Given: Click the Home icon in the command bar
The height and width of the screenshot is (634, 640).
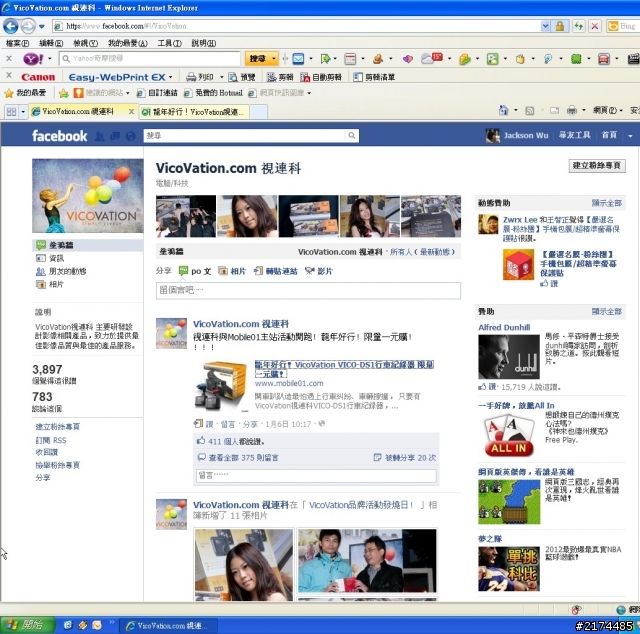Looking at the screenshot, I should 504,110.
